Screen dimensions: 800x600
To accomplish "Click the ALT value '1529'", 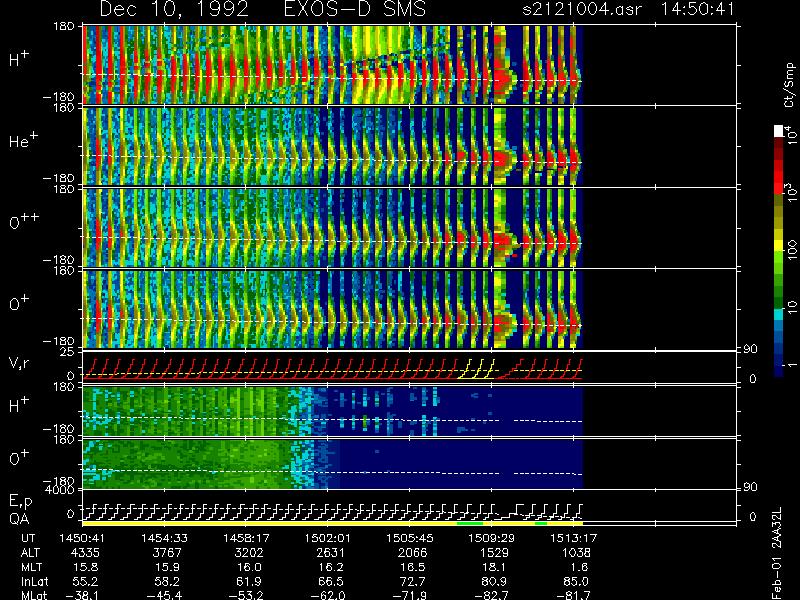I will click(x=494, y=553).
